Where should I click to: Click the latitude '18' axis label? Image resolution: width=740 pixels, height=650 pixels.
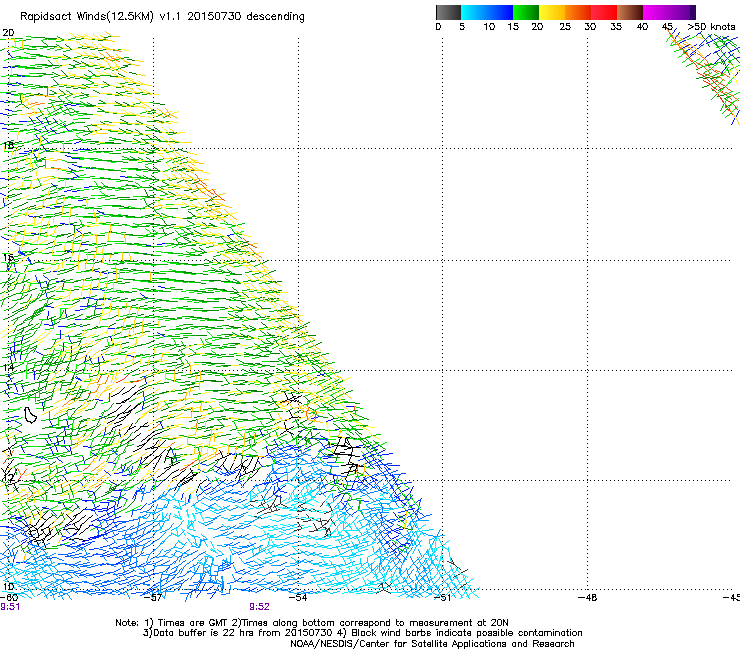point(8,145)
